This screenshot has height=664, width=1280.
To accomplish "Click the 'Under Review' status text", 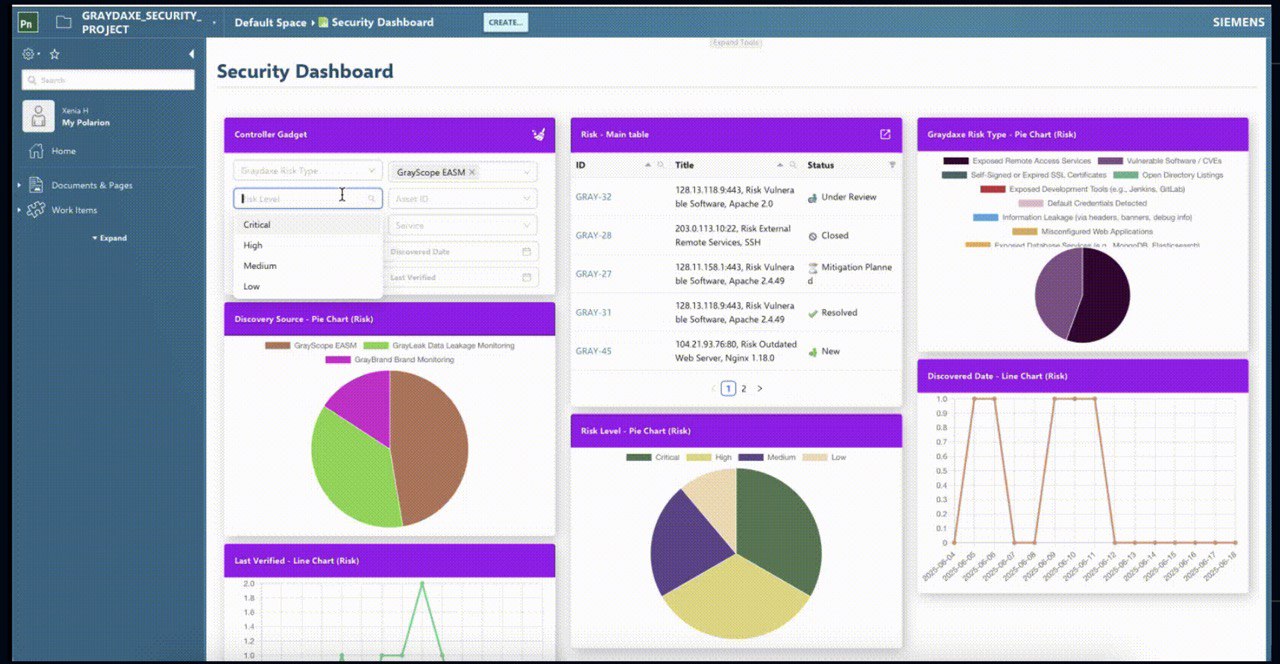I will tap(849, 197).
